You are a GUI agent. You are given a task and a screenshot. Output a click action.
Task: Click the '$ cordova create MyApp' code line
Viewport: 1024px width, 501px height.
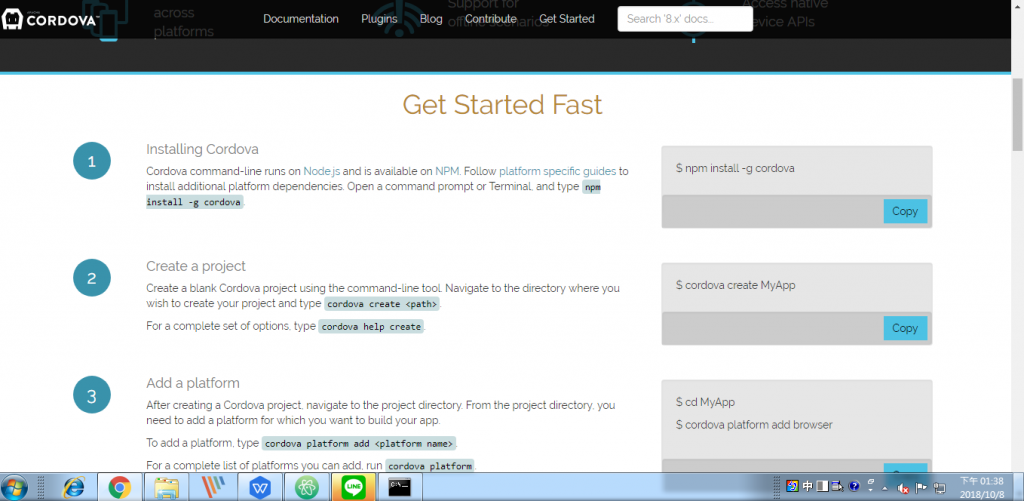(x=735, y=285)
